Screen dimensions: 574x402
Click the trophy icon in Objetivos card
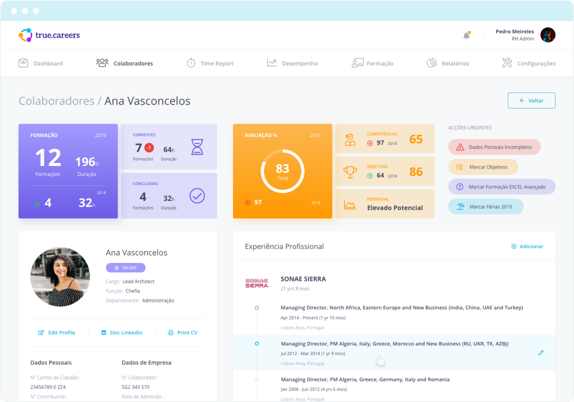tap(350, 172)
